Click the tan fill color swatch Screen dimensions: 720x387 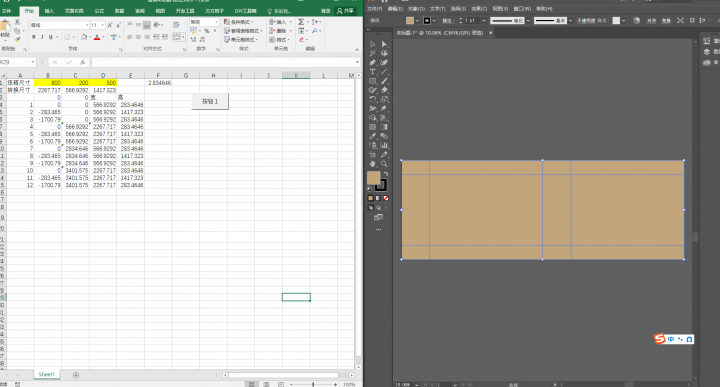tap(373, 178)
